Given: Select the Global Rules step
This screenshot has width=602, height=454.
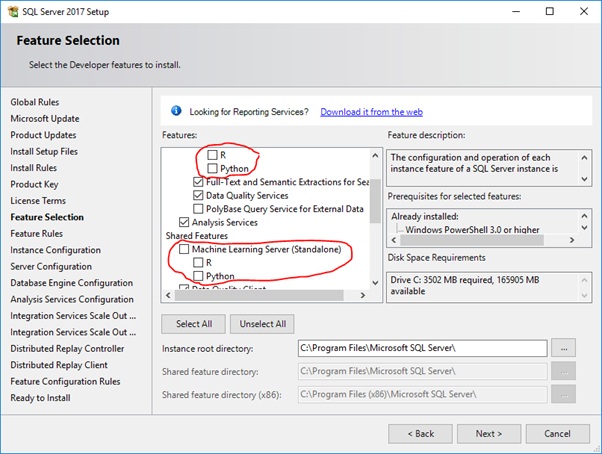Looking at the screenshot, I should tap(35, 102).
